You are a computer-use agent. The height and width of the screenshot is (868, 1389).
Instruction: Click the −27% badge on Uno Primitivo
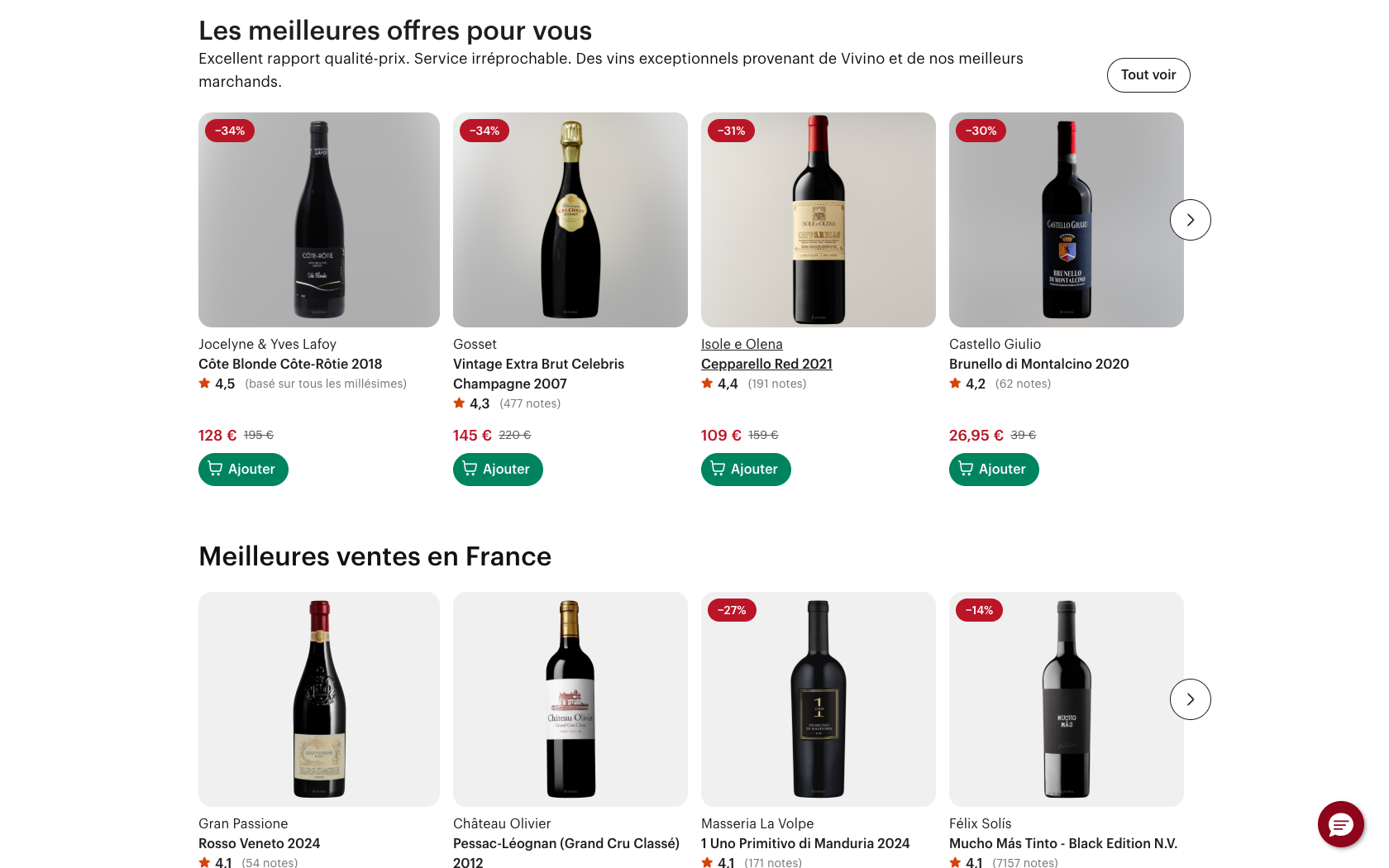pyautogui.click(x=732, y=610)
